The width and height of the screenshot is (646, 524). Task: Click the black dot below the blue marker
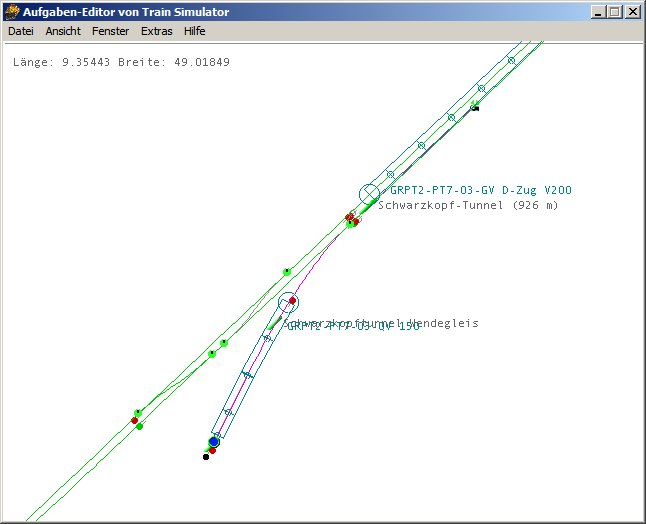click(206, 457)
